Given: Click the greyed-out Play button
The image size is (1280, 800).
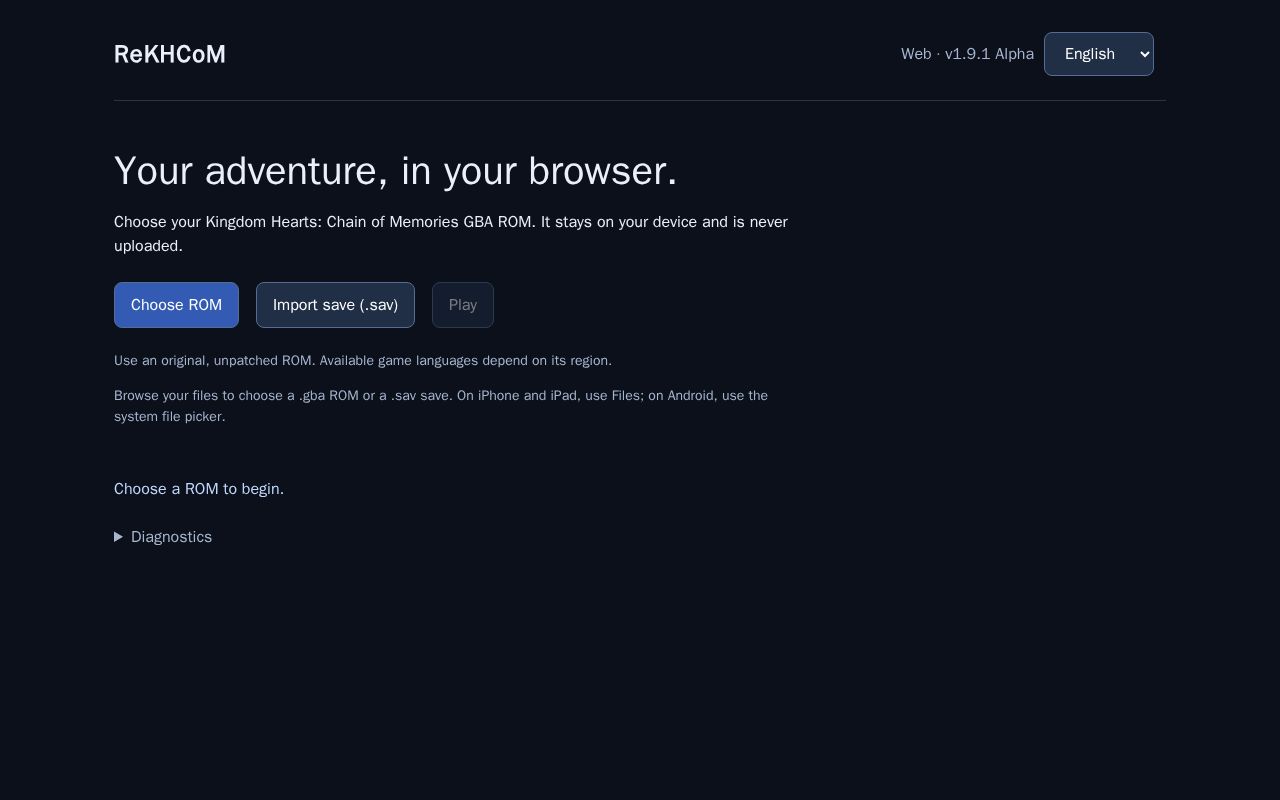Looking at the screenshot, I should click(x=463, y=305).
